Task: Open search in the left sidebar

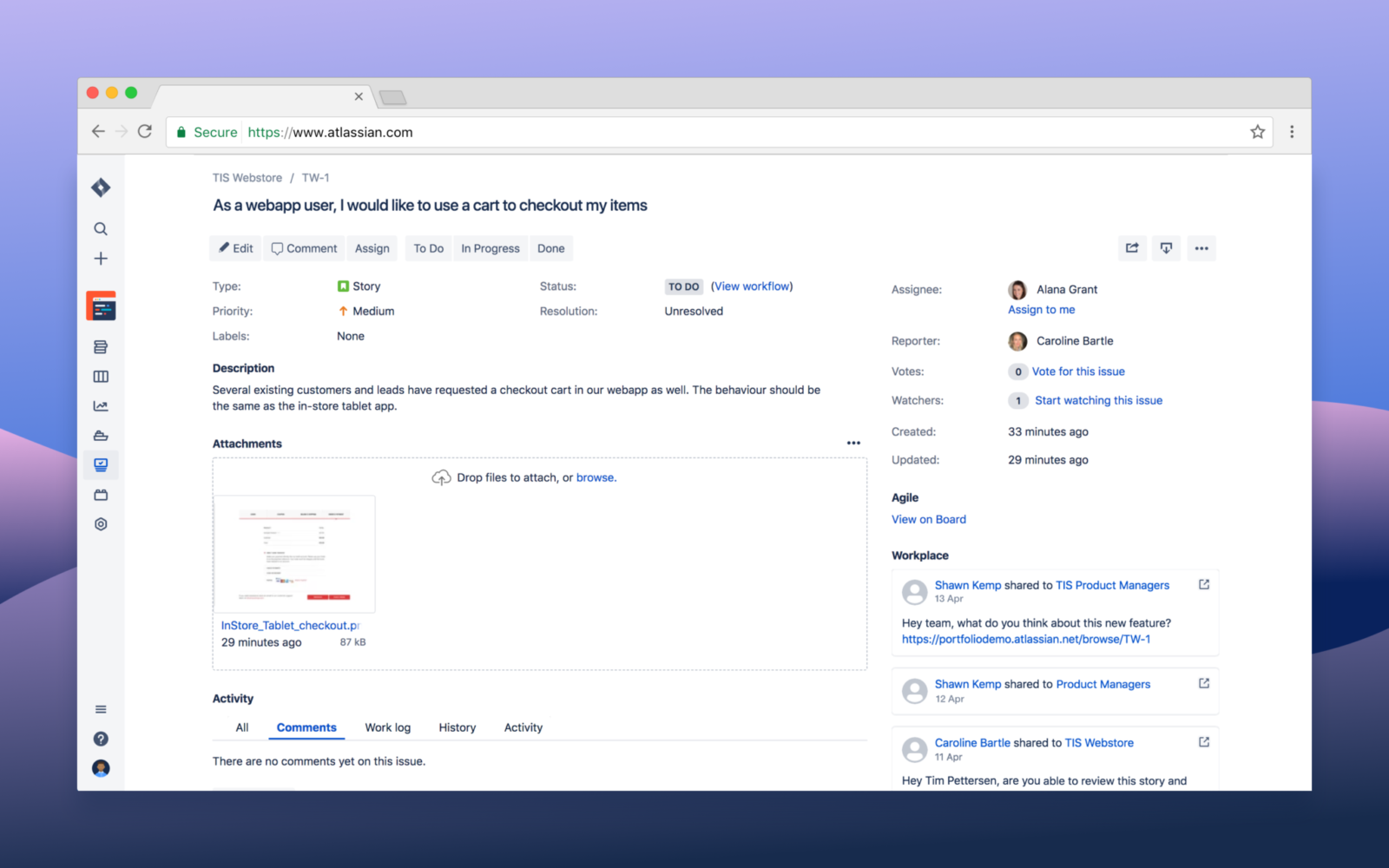Action: 101,228
